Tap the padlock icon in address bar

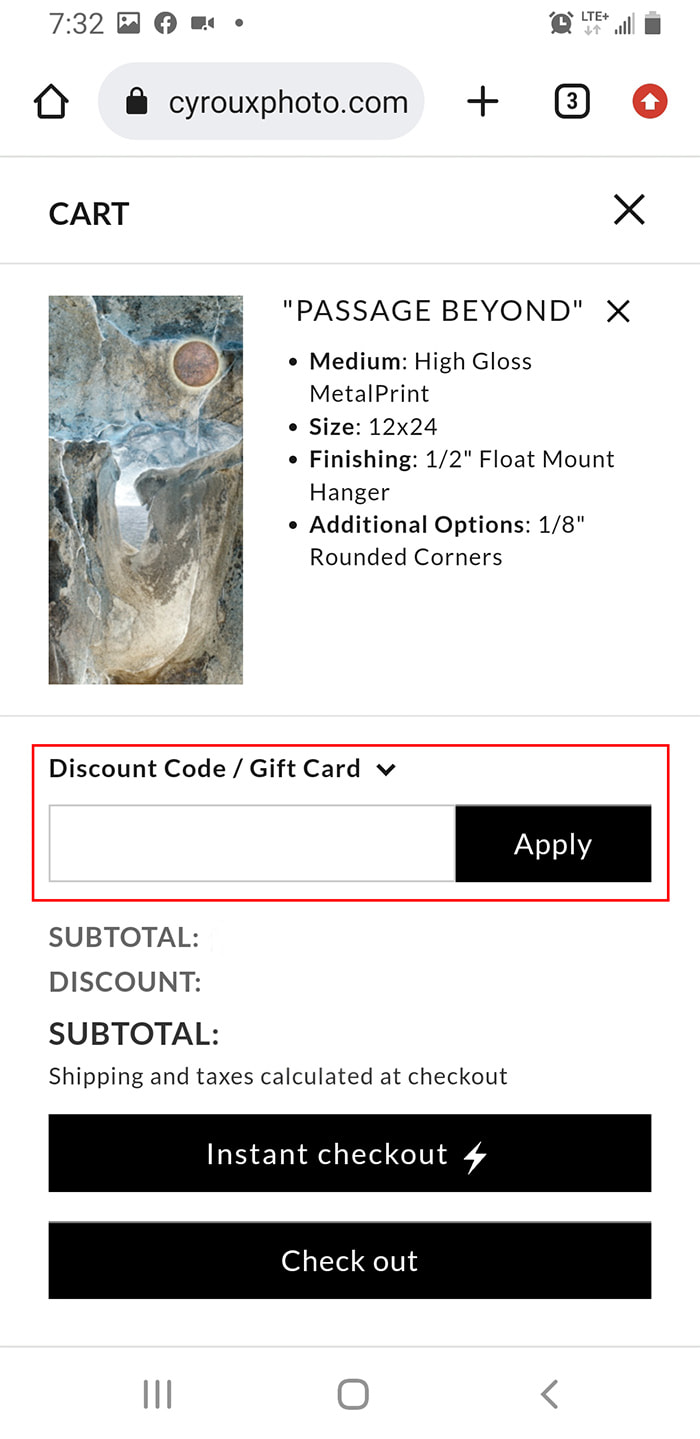coord(136,102)
